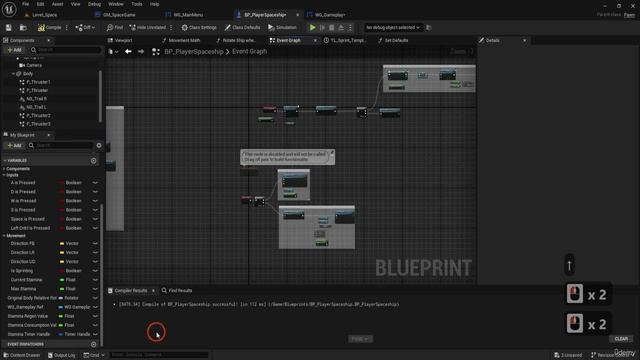Add new event dispatcher with plus icon
The width and height of the screenshot is (640, 360).
click(x=93, y=344)
